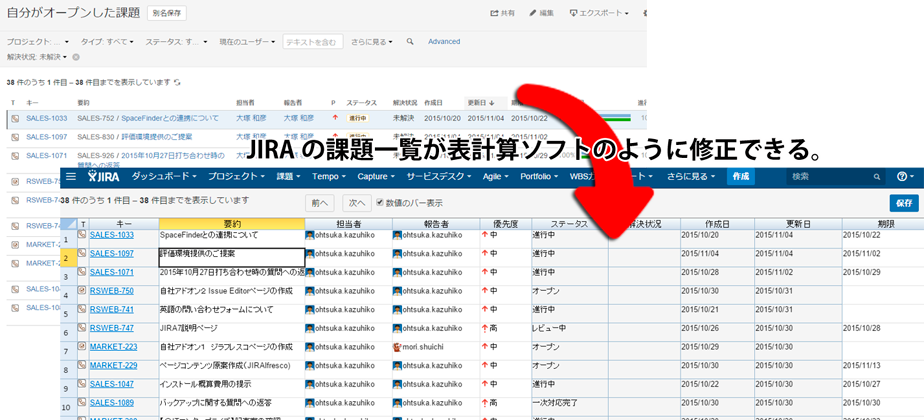This screenshot has height=420, width=924.
Task: Open the ダッシュボード navigation menu
Action: (164, 176)
